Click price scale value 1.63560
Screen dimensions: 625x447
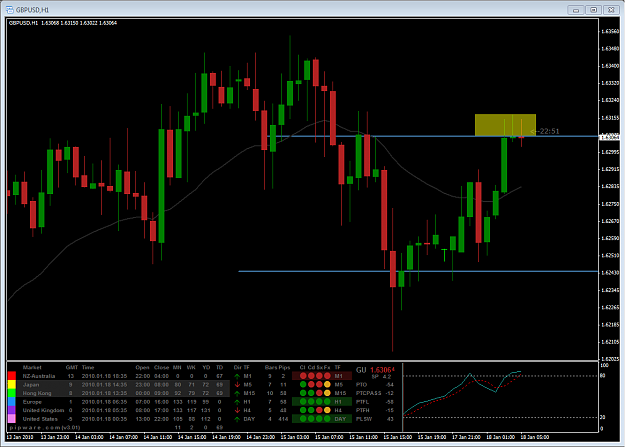click(610, 31)
